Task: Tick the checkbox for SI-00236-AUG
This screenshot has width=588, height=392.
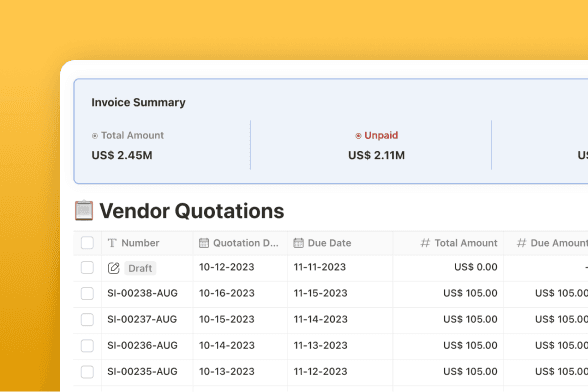Action: [87, 345]
